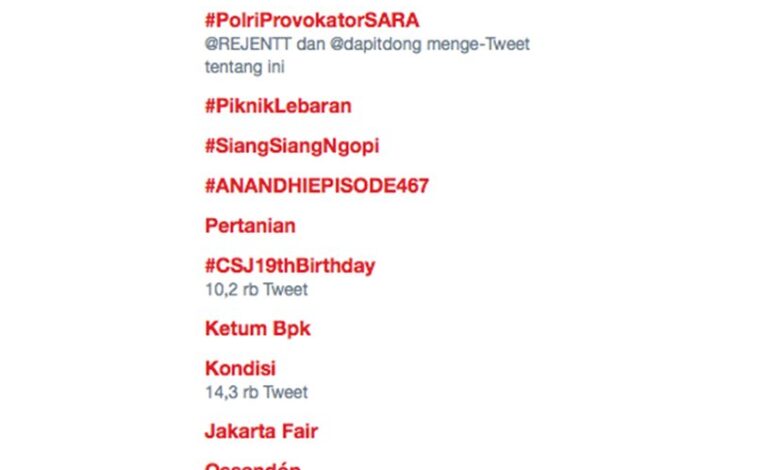The height and width of the screenshot is (470, 780).
Task: Open the #SiangSiangNgopi hashtag
Action: click(292, 146)
